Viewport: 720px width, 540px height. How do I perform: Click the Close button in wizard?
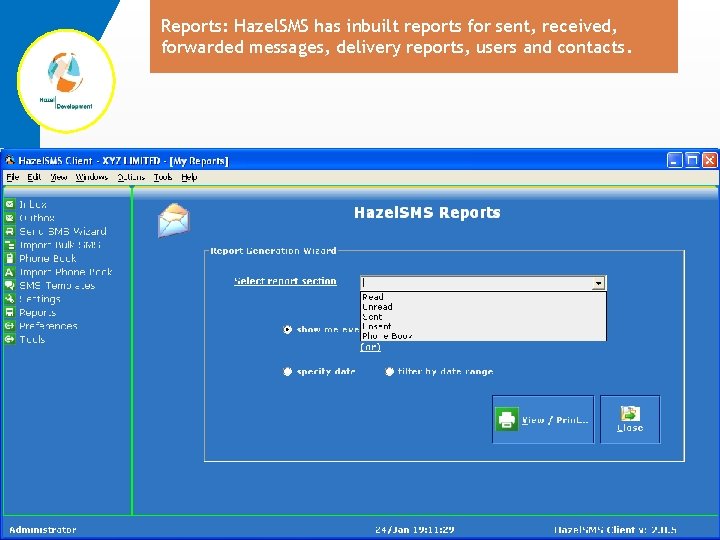click(630, 419)
